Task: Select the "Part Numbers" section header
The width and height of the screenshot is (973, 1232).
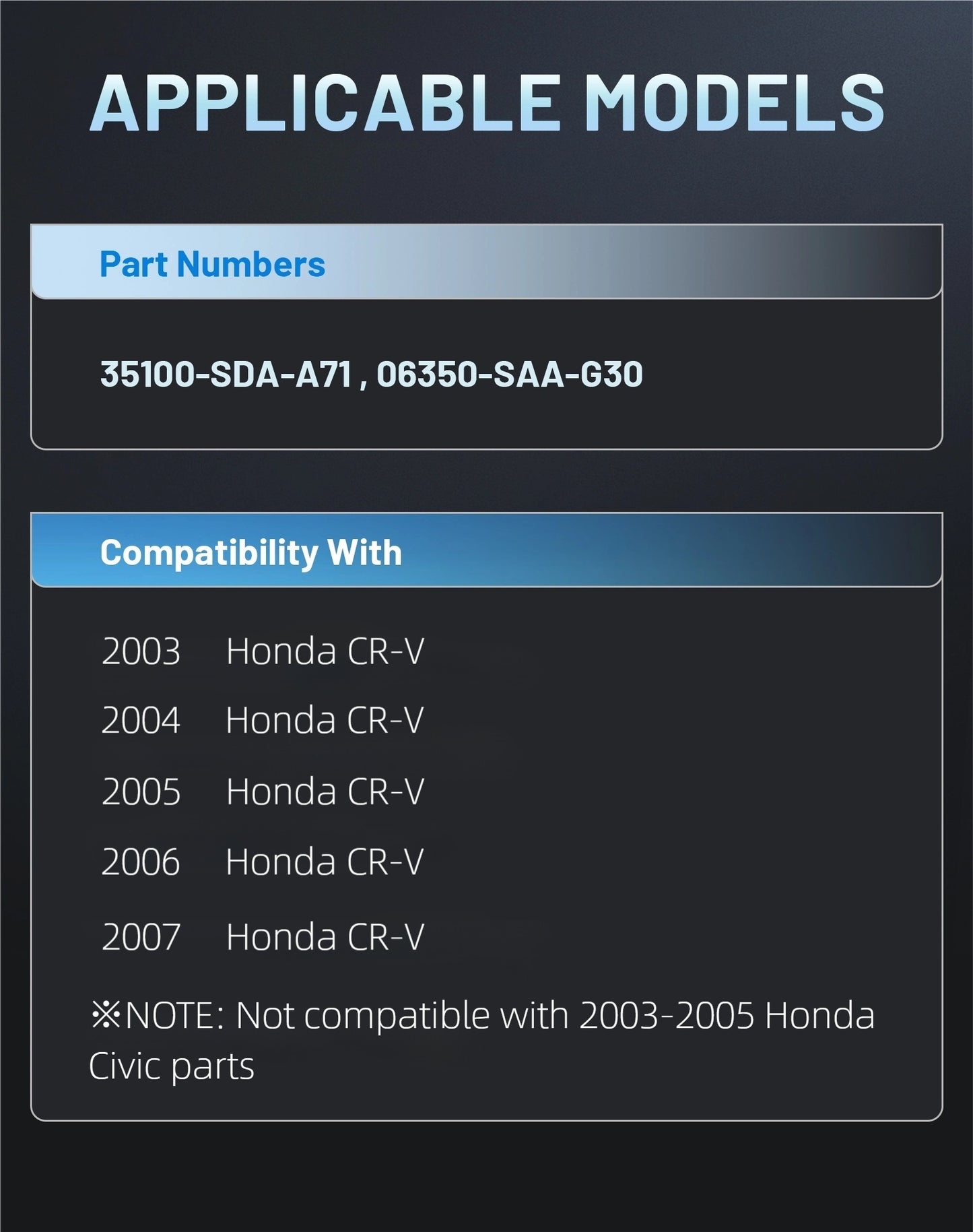Action: [x=212, y=264]
